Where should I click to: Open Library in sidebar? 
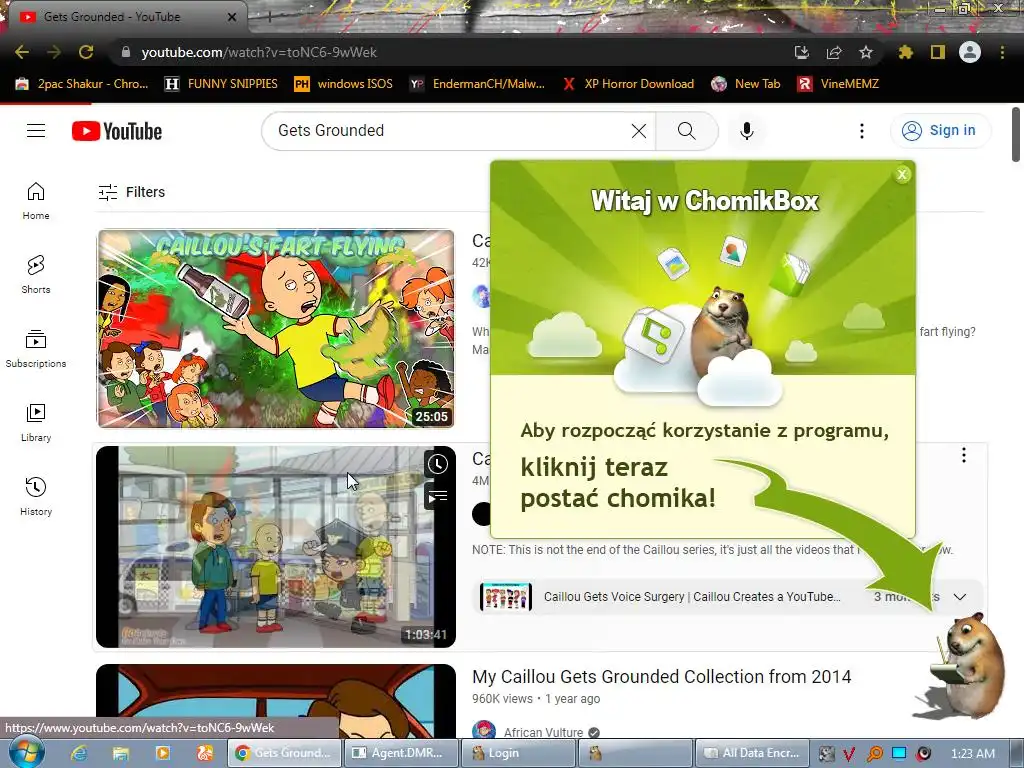point(36,423)
